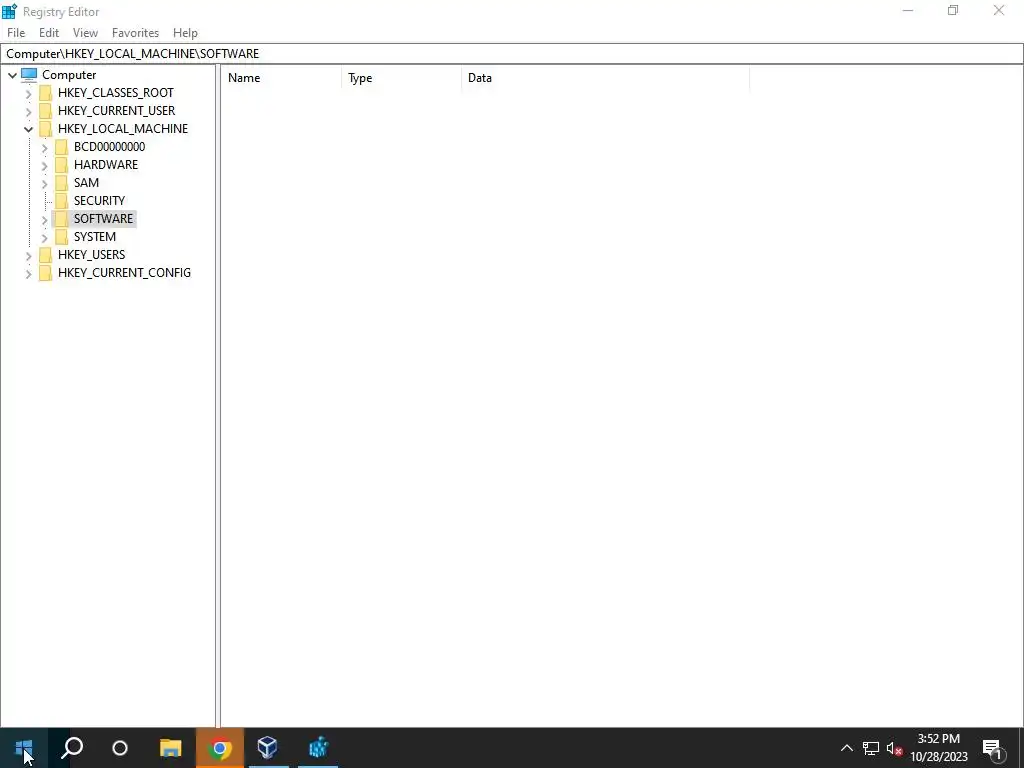
Task: Open taskbar Search
Action: tap(72, 748)
